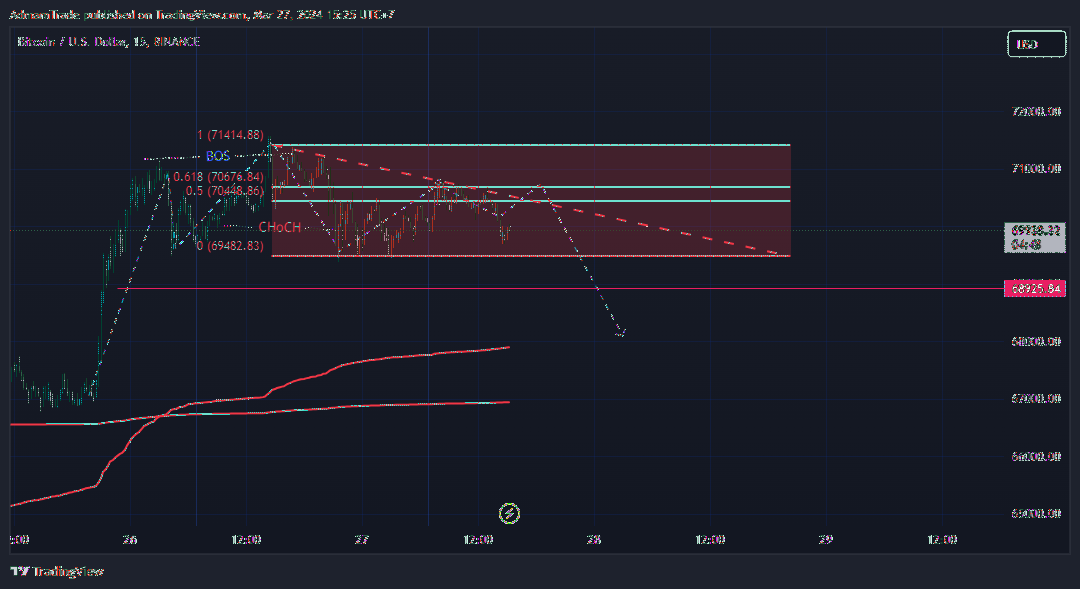
Task: Click the lightning bolt event icon
Action: [509, 513]
